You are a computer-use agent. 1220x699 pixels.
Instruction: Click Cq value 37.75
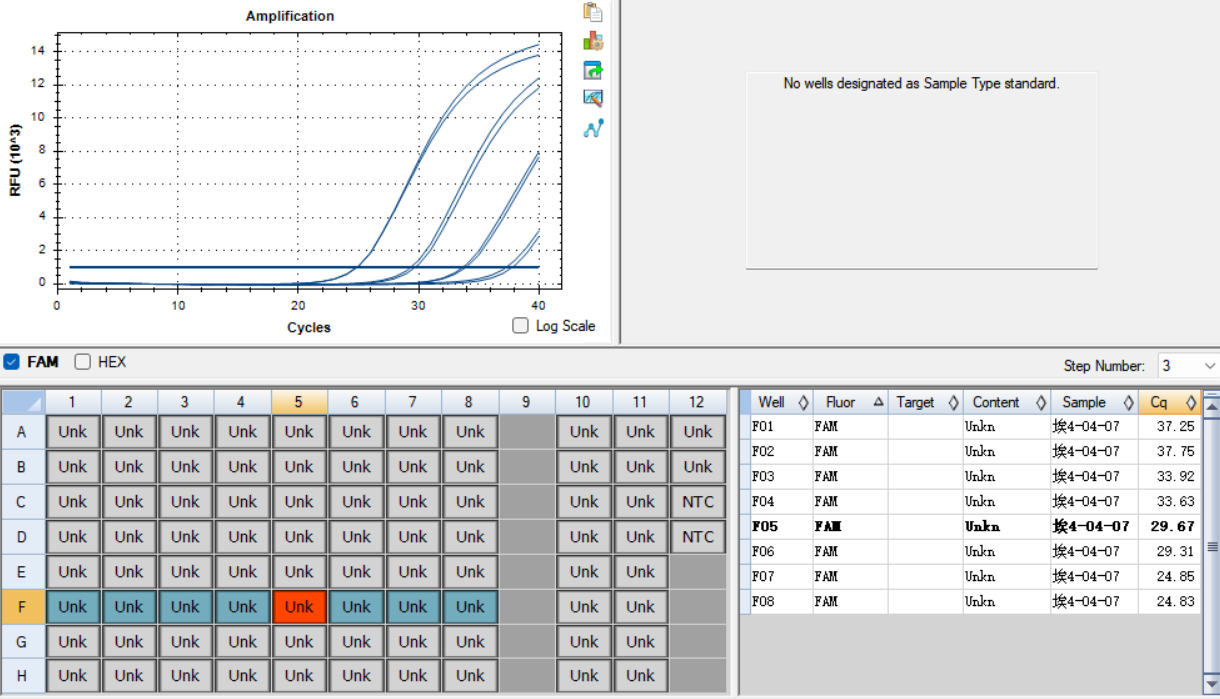click(1169, 451)
